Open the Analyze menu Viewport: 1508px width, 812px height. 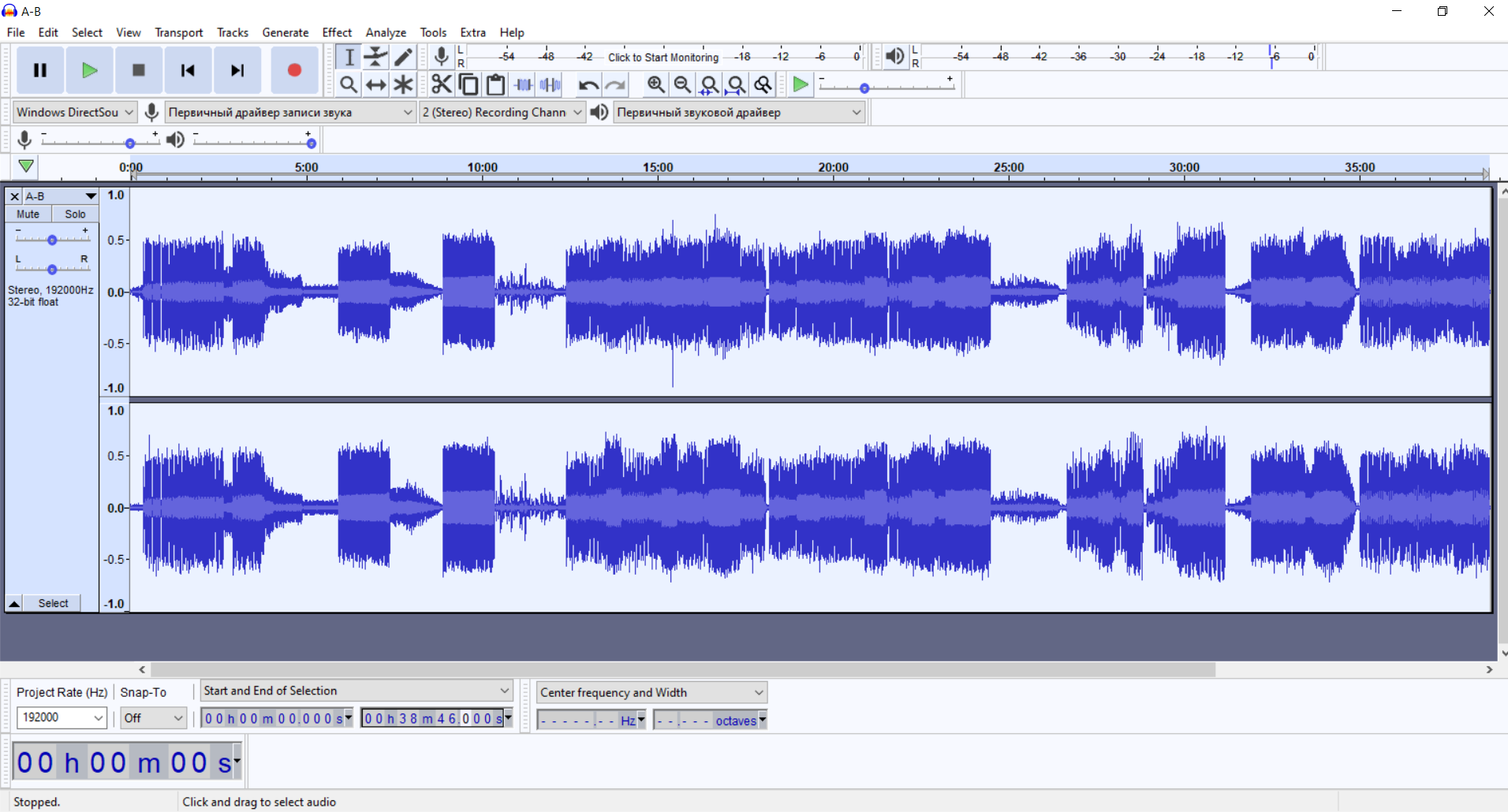(x=386, y=32)
